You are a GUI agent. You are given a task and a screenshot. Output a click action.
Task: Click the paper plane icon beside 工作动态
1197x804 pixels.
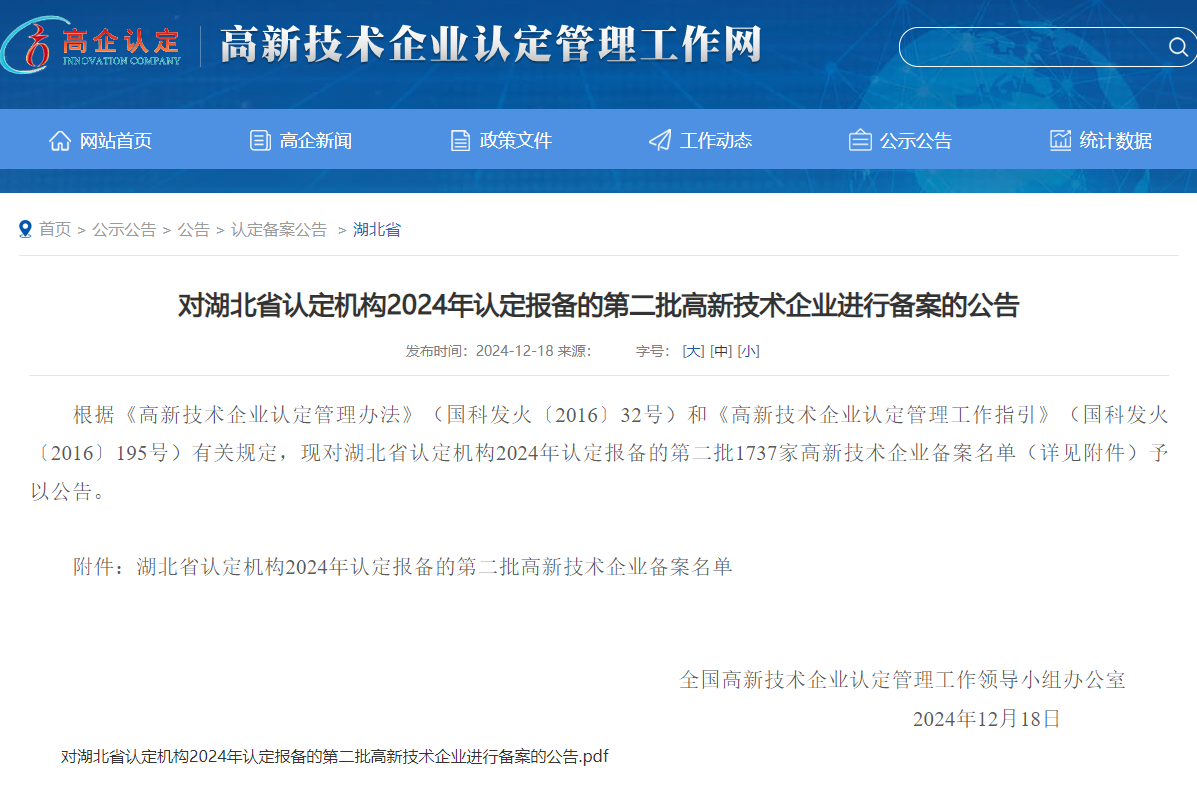[x=660, y=140]
